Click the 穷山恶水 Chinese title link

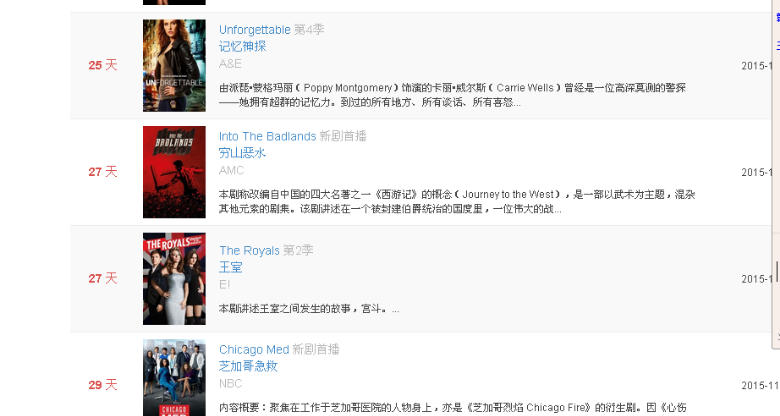click(x=243, y=153)
